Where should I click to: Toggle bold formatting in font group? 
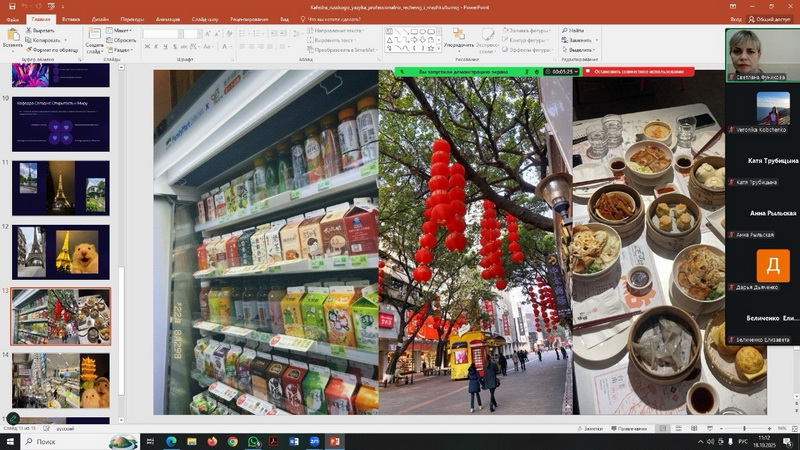pyautogui.click(x=147, y=47)
